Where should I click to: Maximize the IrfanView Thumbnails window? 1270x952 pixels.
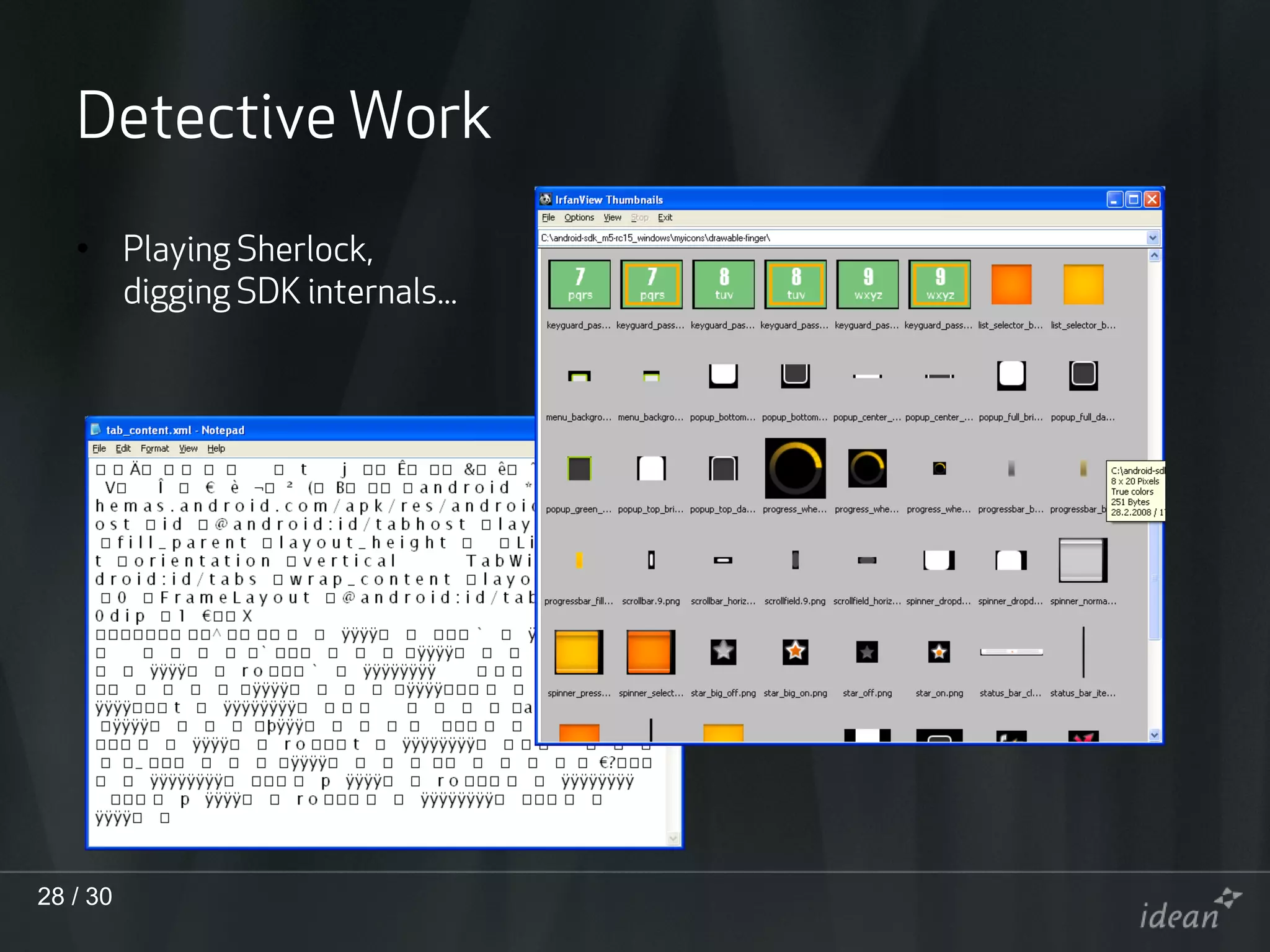point(1133,200)
